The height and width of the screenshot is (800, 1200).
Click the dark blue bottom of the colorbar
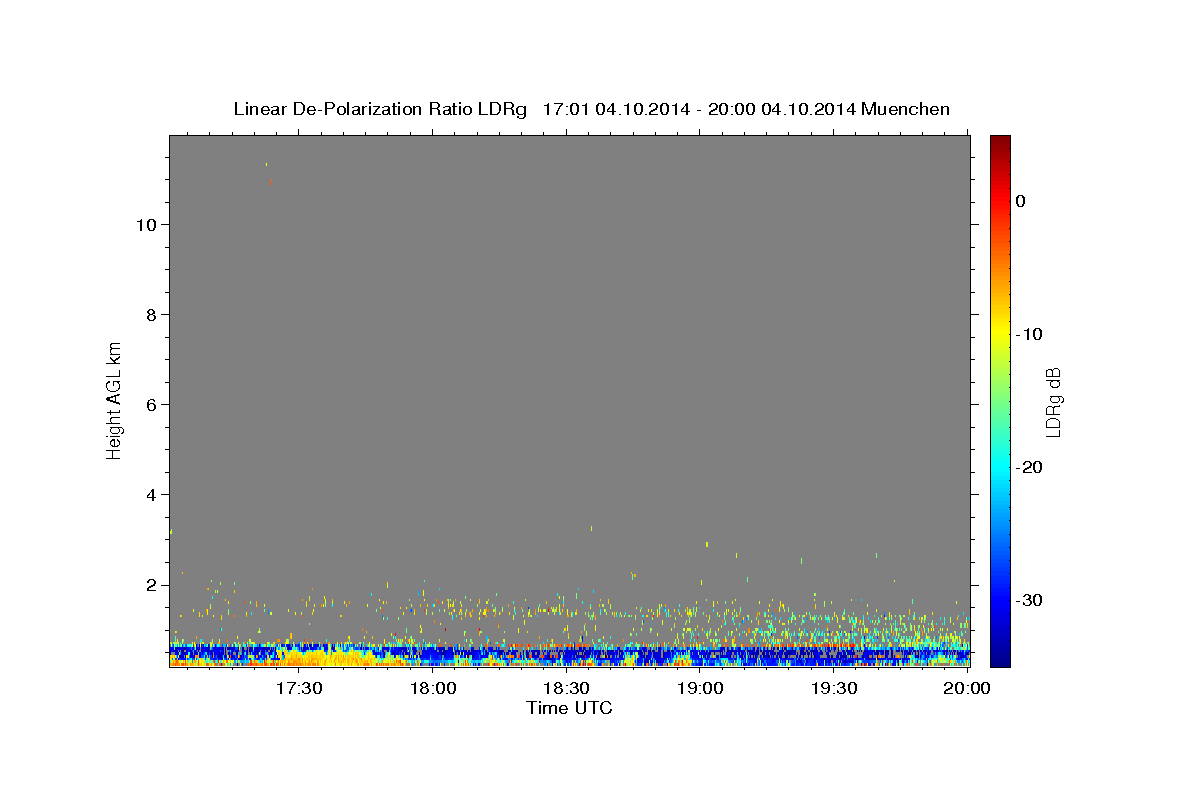(x=1000, y=655)
